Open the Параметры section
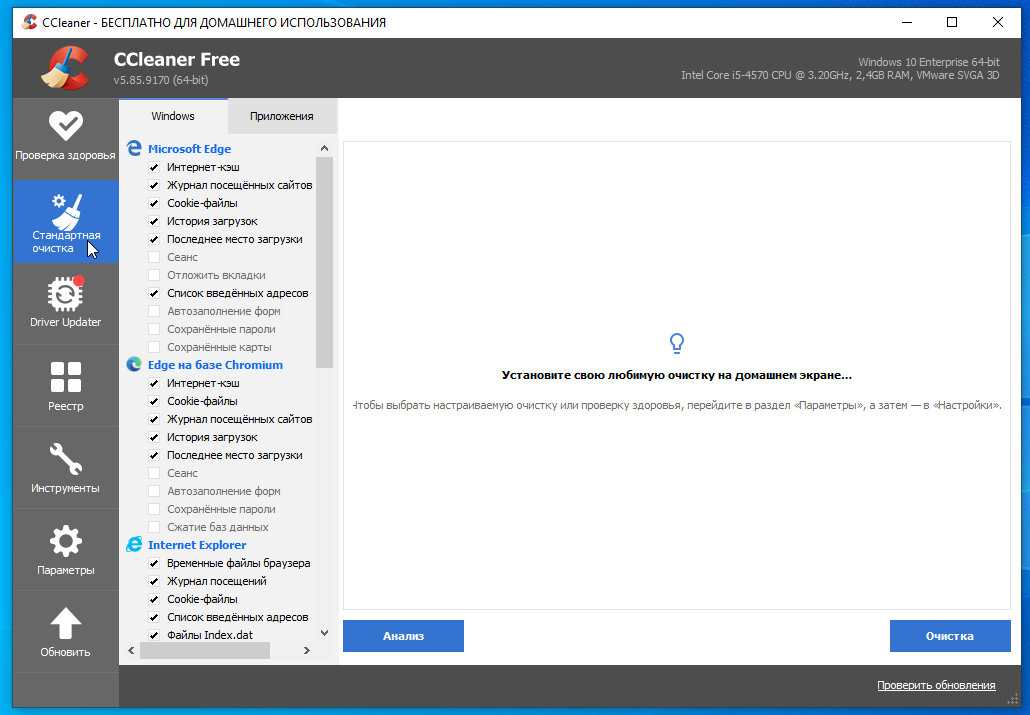 coord(66,549)
